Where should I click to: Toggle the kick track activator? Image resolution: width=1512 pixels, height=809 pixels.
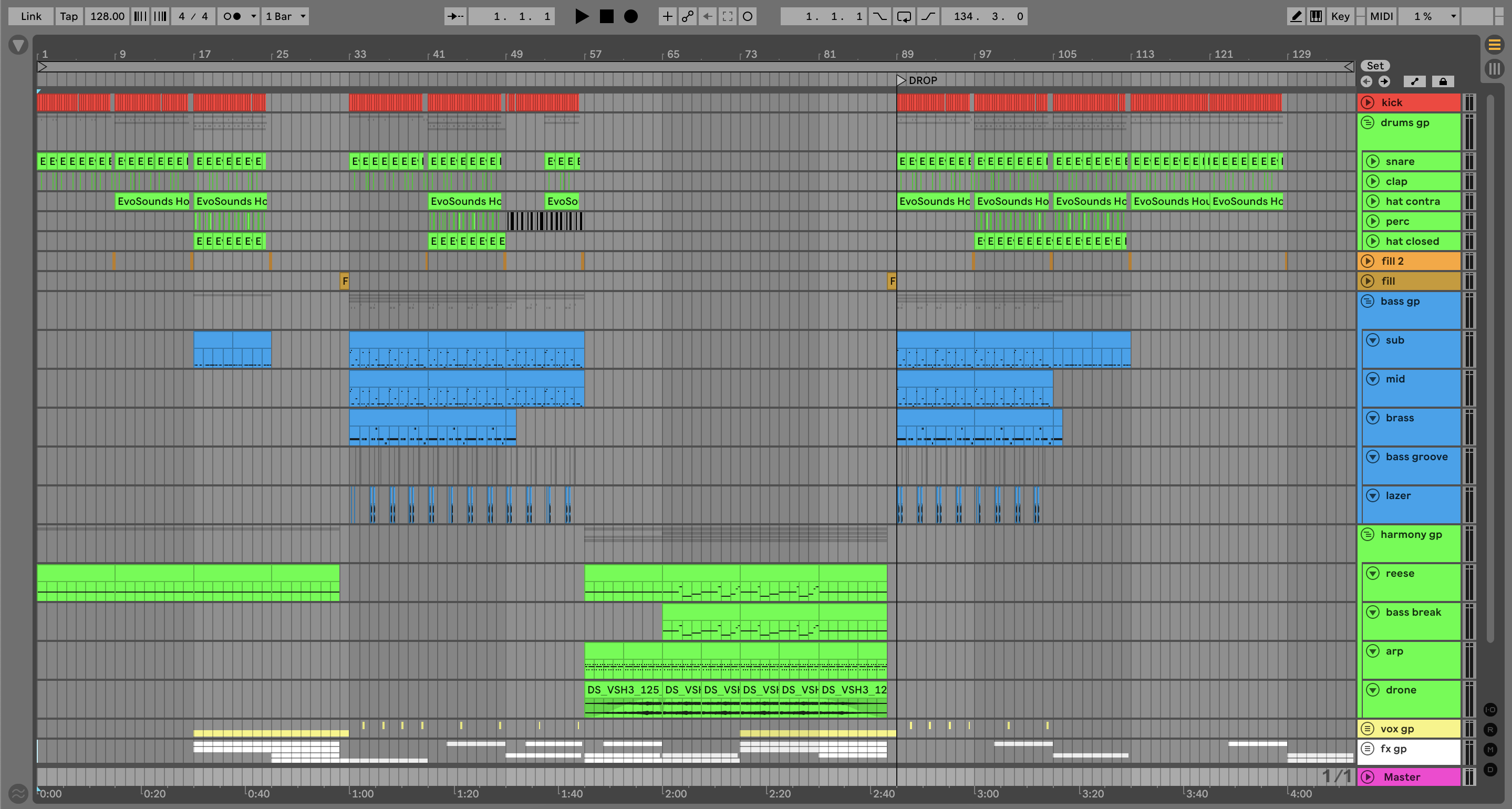(x=1368, y=102)
